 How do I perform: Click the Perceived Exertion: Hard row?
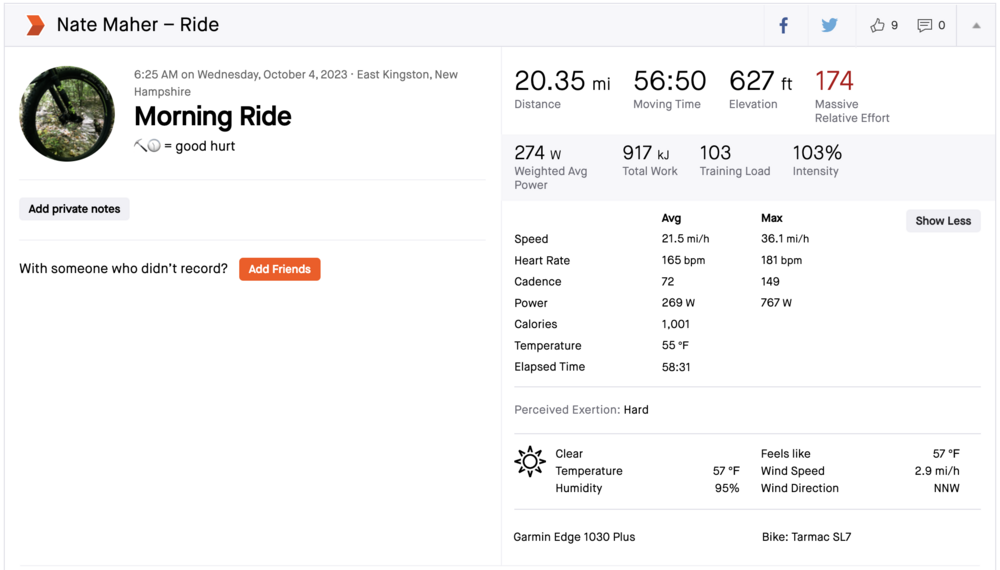click(581, 410)
